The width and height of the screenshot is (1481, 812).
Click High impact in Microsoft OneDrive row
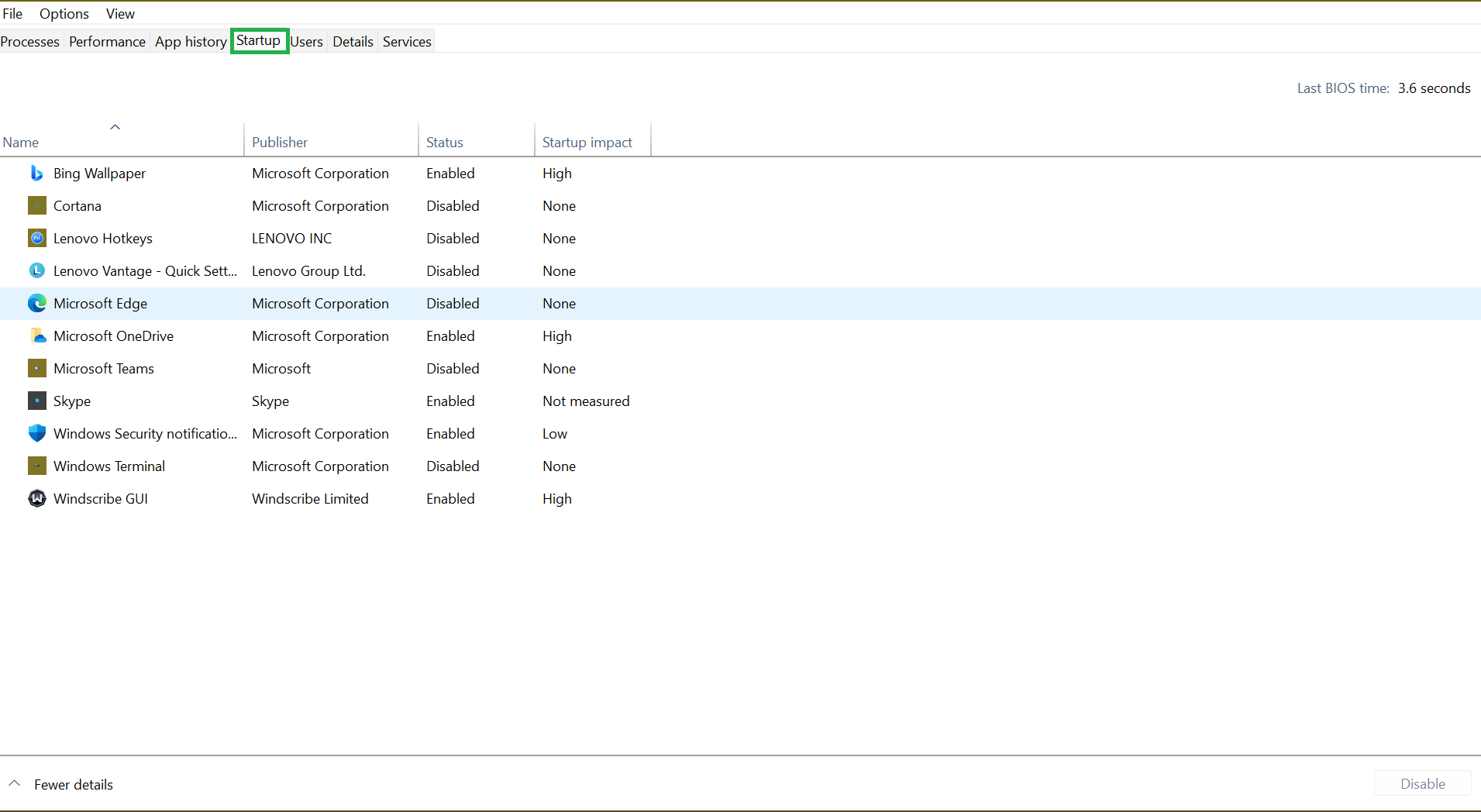coord(557,336)
